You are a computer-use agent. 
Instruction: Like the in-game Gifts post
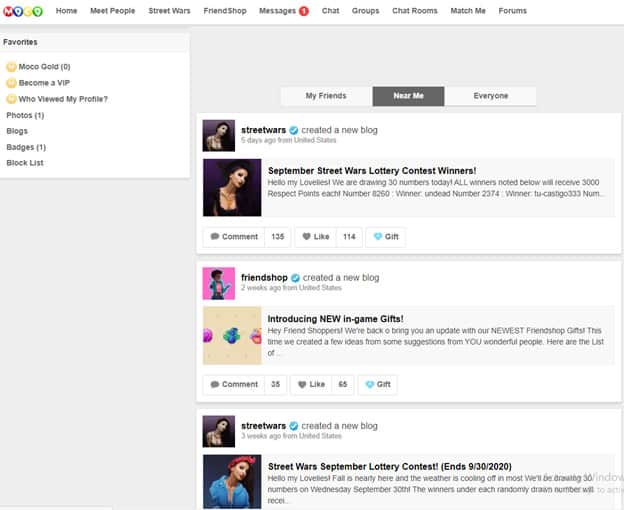click(x=312, y=384)
